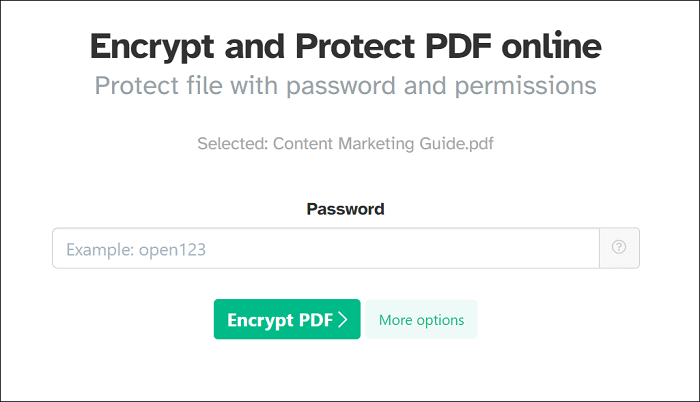Click the word "online" in the main heading

pyautogui.click(x=550, y=46)
